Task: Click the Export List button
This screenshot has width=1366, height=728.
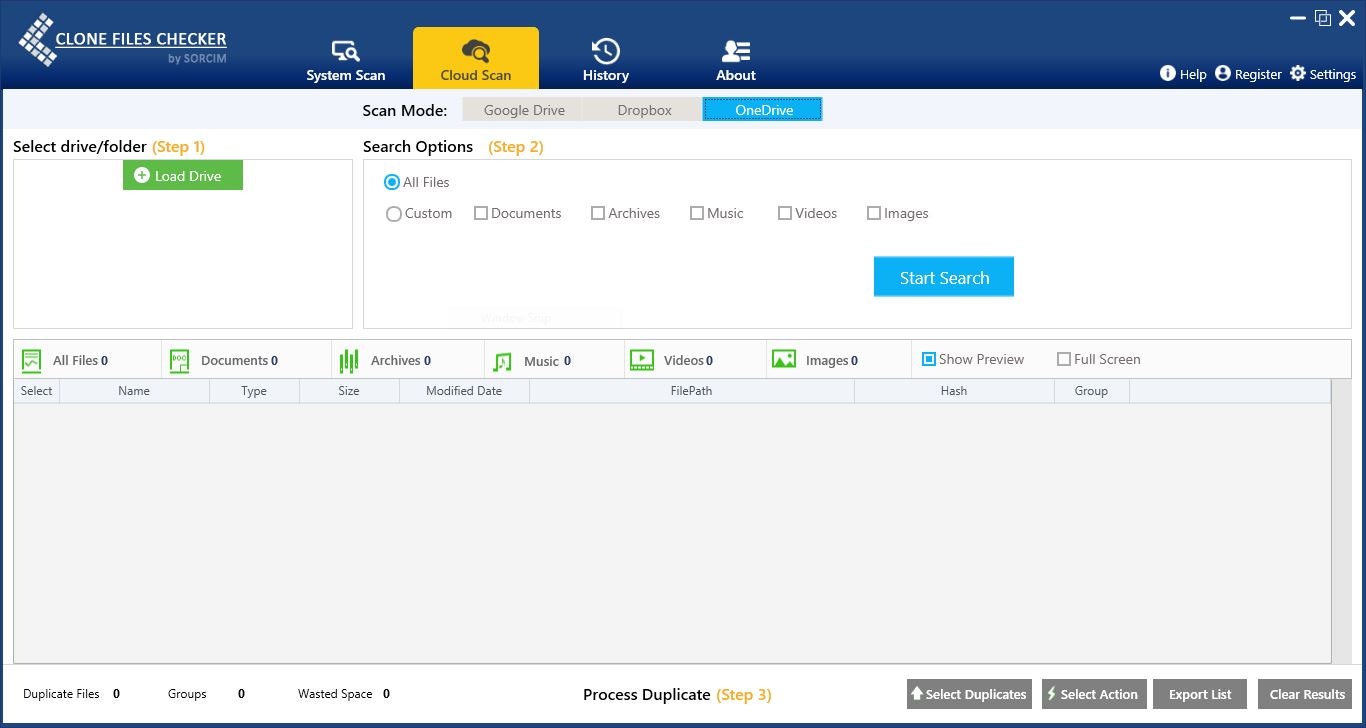Action: [x=1200, y=694]
